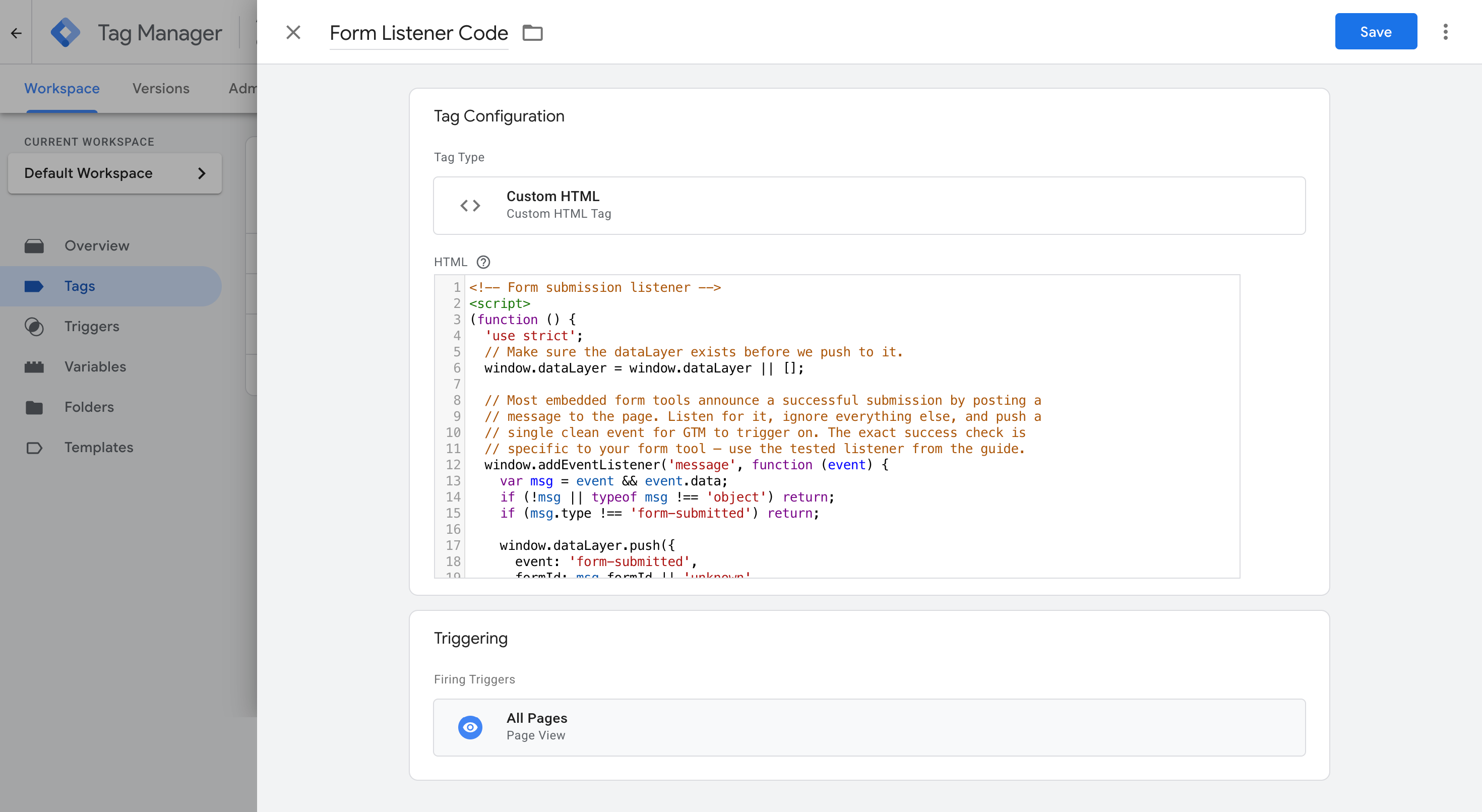This screenshot has width=1482, height=812.
Task: Open Folders in sidebar
Action: pos(89,407)
